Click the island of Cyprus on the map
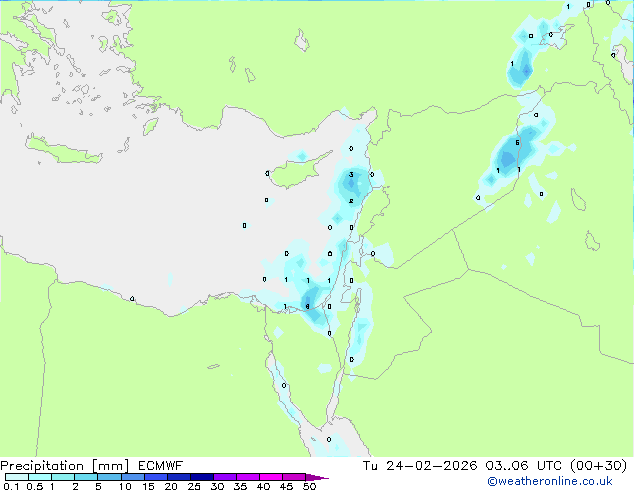This screenshot has width=634, height=490. pyautogui.click(x=296, y=172)
